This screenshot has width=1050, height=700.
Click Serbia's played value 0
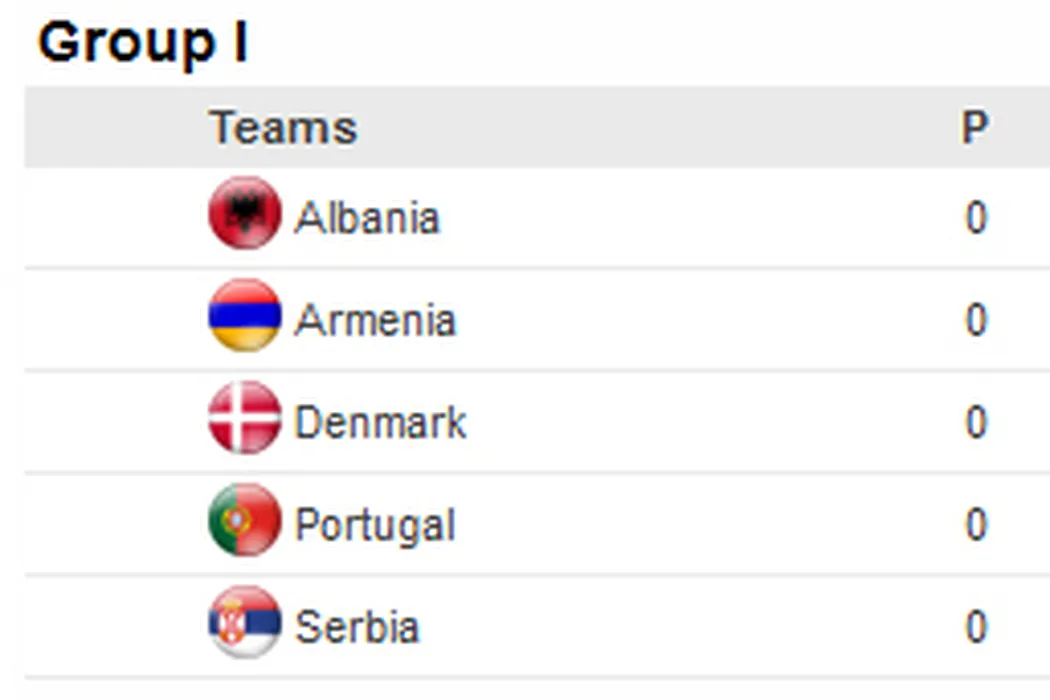tap(976, 627)
